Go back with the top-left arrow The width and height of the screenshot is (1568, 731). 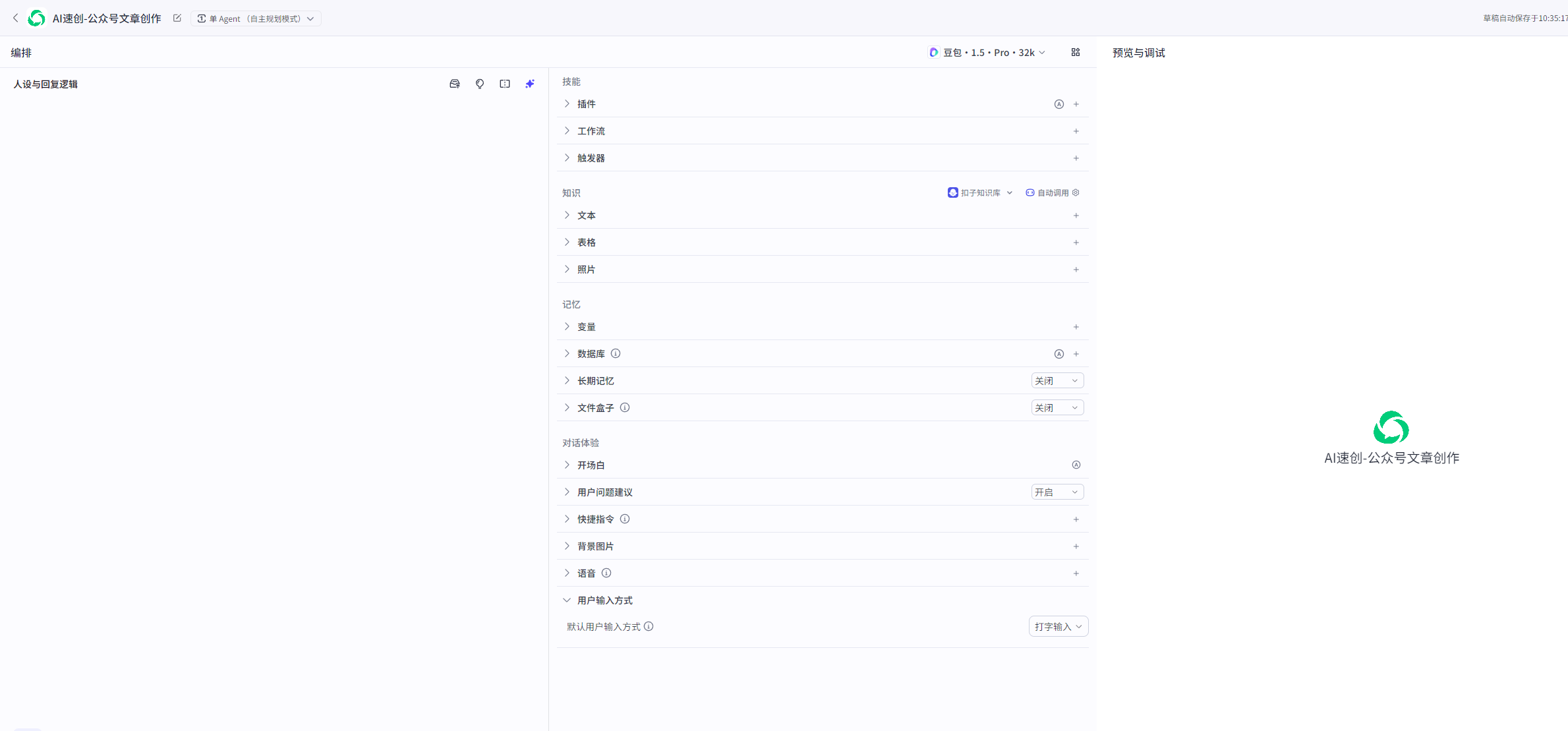[16, 18]
